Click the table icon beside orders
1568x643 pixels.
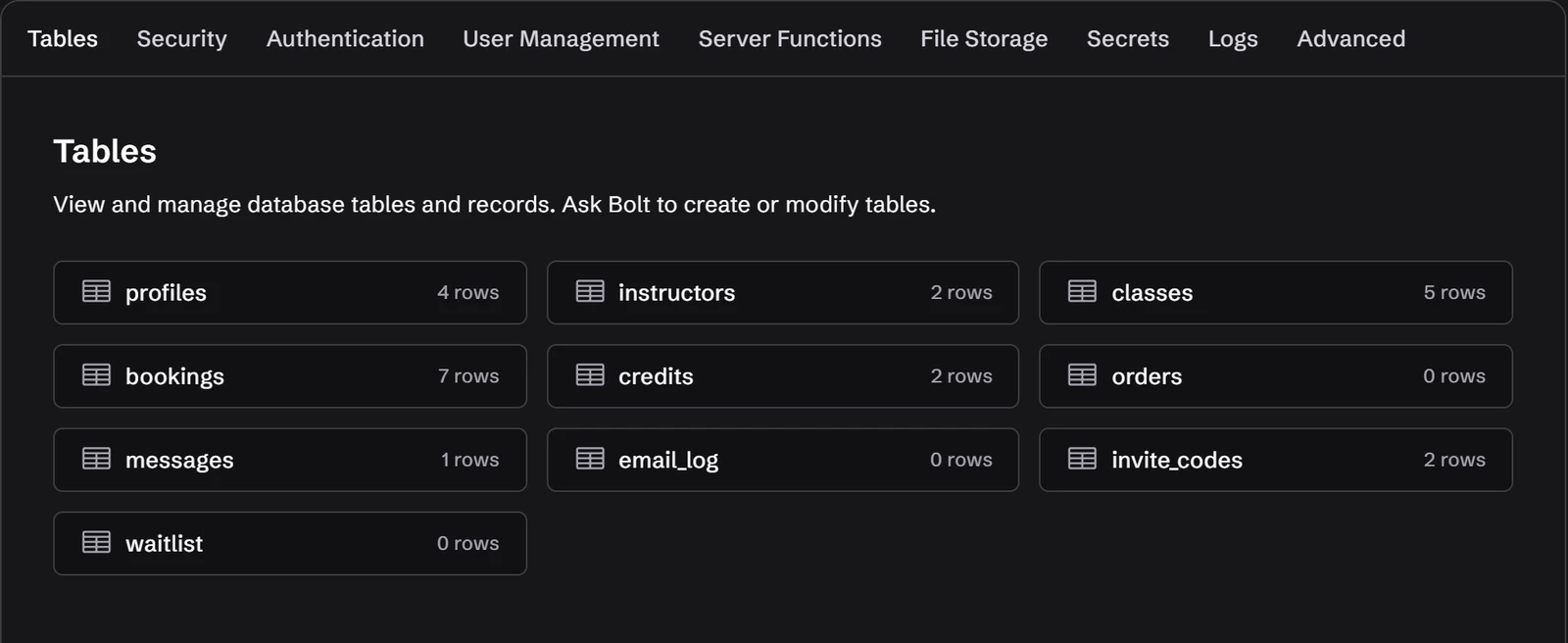tap(1082, 375)
